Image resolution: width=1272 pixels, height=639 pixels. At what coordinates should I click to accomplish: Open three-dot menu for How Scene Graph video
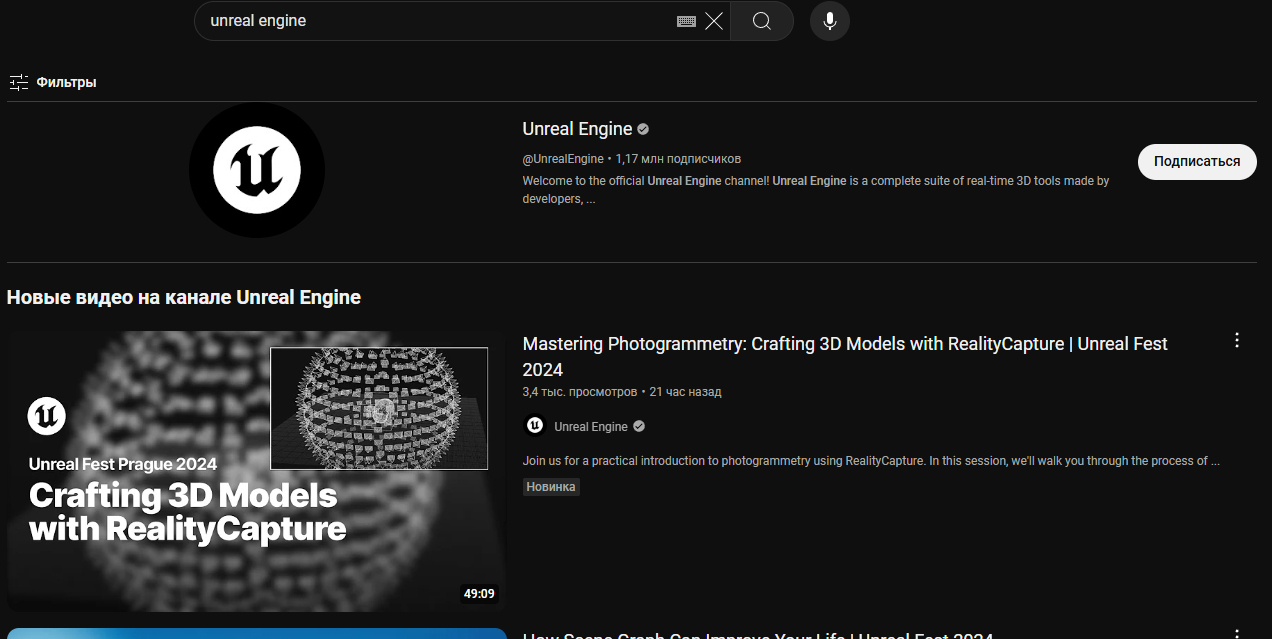coord(1237,634)
